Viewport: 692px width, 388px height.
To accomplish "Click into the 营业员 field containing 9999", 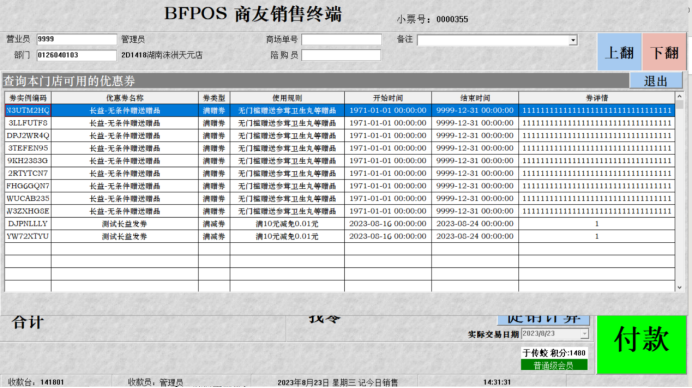I will point(76,39).
